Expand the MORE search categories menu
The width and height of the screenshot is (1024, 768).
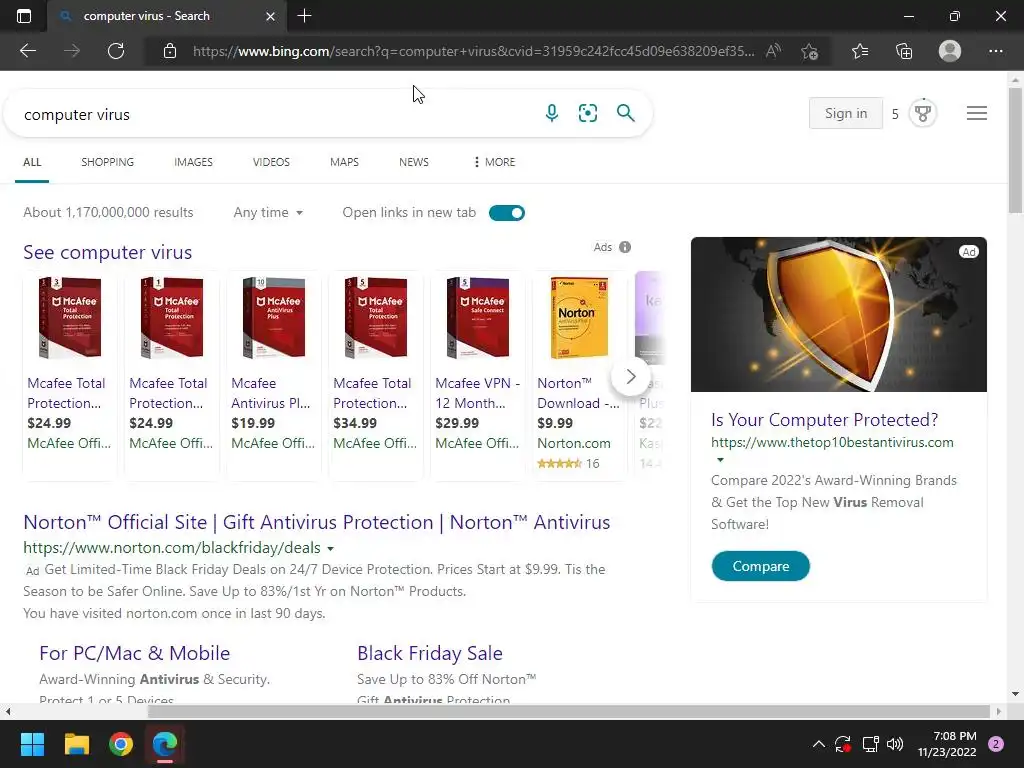[494, 162]
